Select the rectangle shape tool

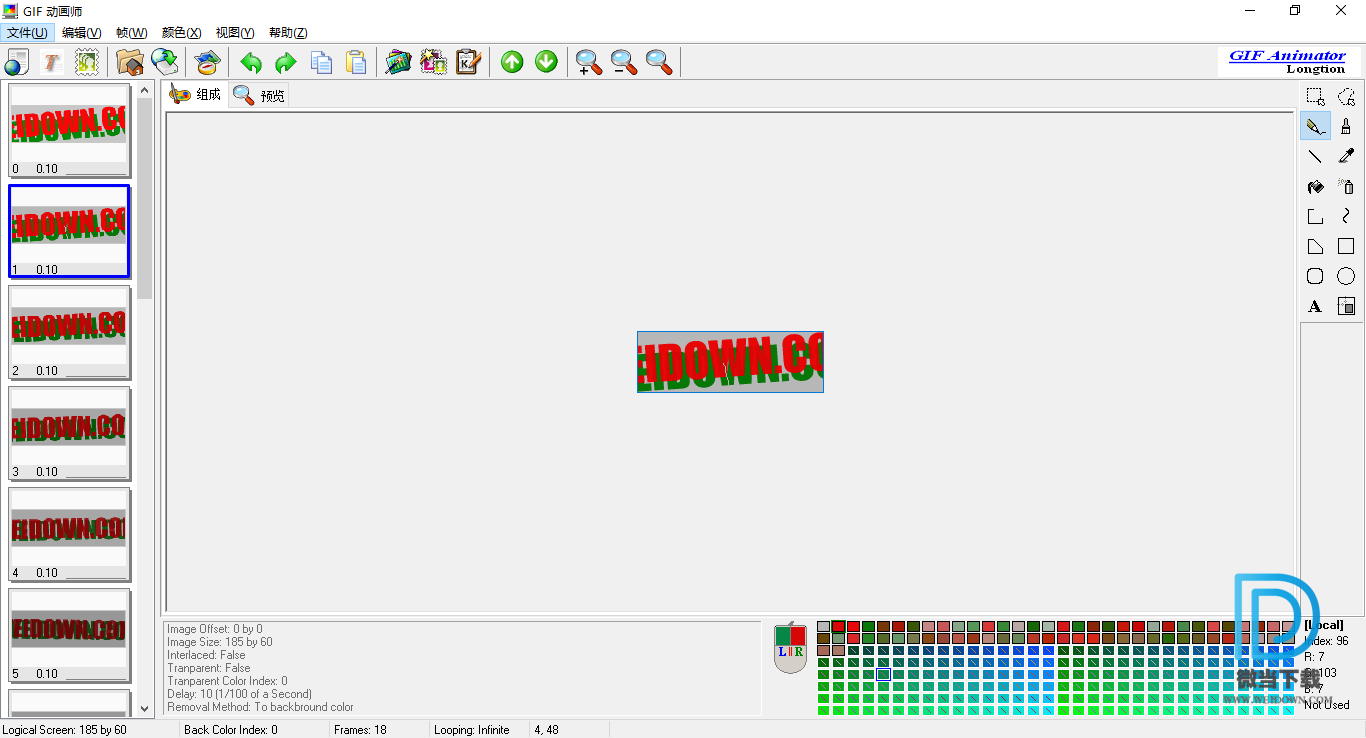[x=1346, y=246]
